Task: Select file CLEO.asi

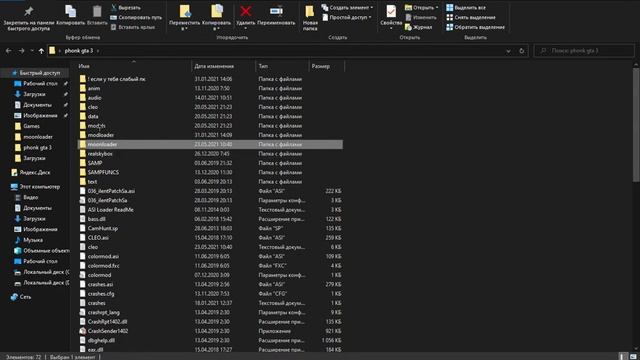Action: 210,238
